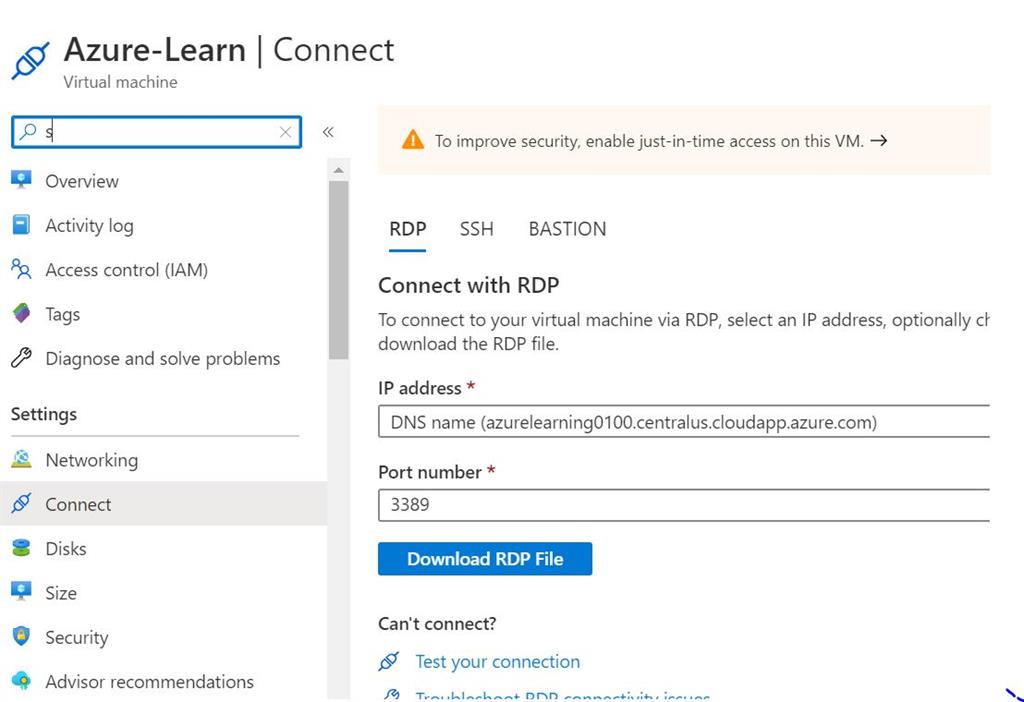This screenshot has height=702, width=1024.
Task: Select Test your connection
Action: (x=497, y=661)
